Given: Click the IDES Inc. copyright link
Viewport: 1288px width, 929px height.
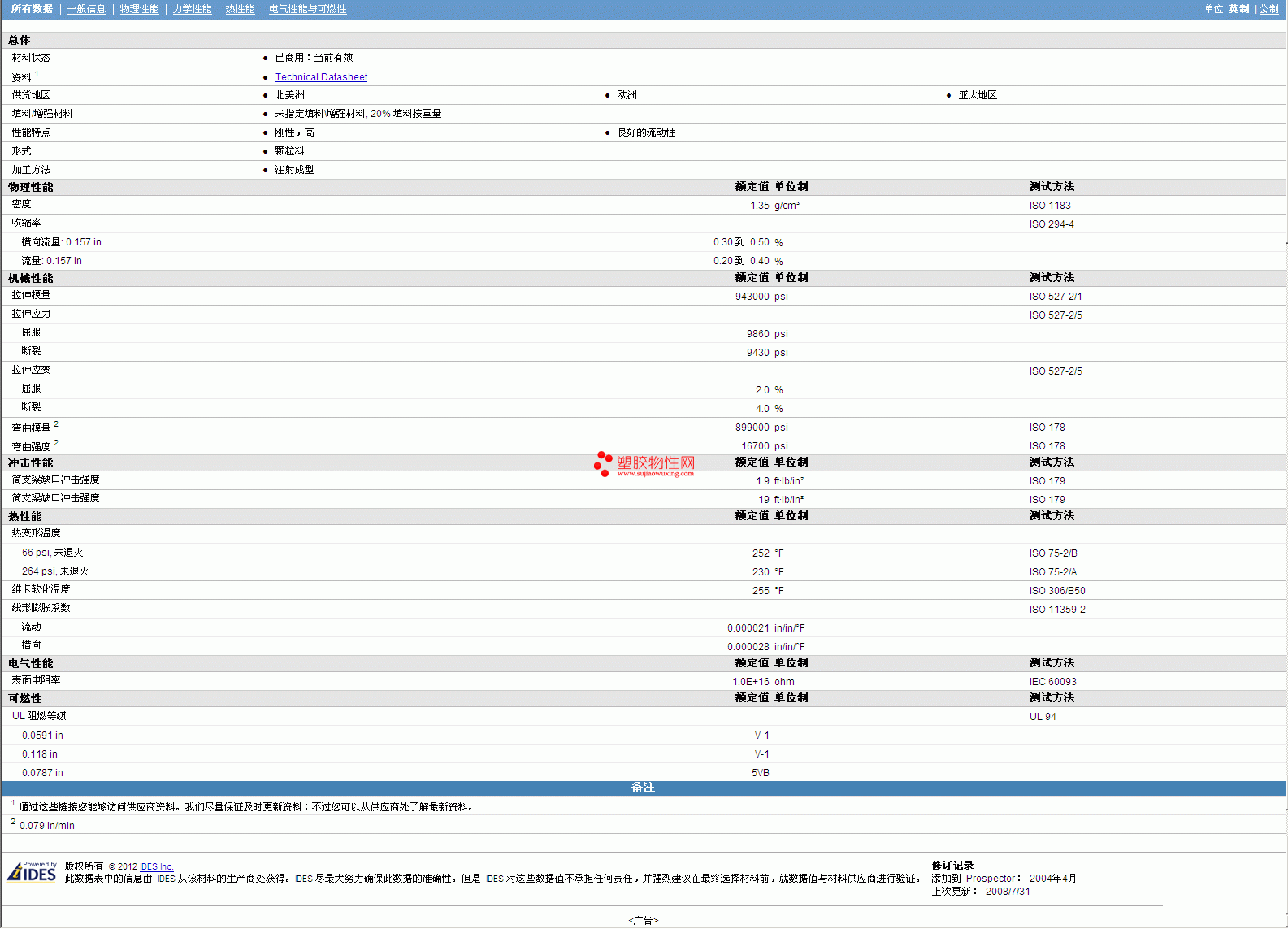Looking at the screenshot, I should coord(156,866).
